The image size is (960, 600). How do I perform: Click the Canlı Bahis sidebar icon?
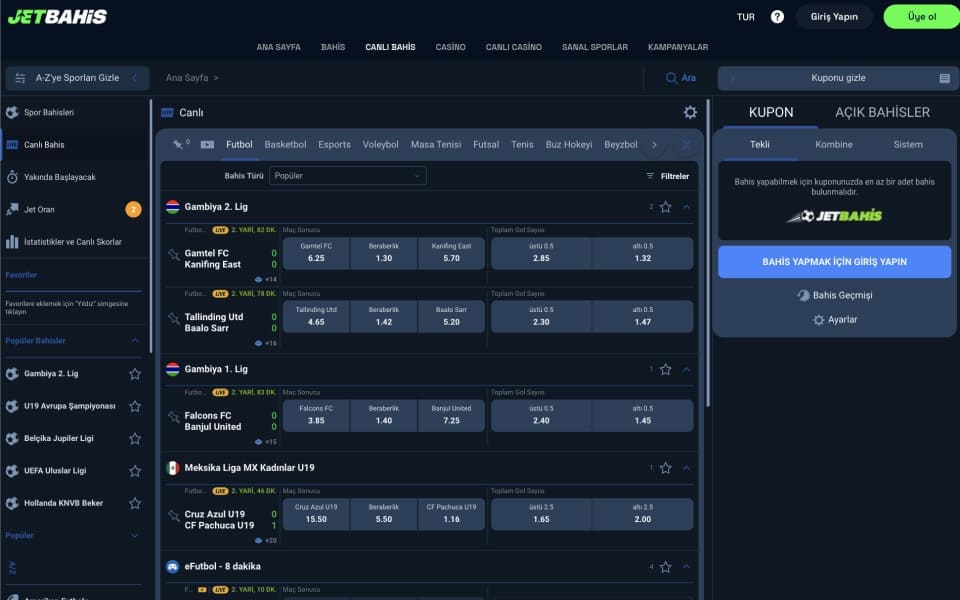click(12, 144)
